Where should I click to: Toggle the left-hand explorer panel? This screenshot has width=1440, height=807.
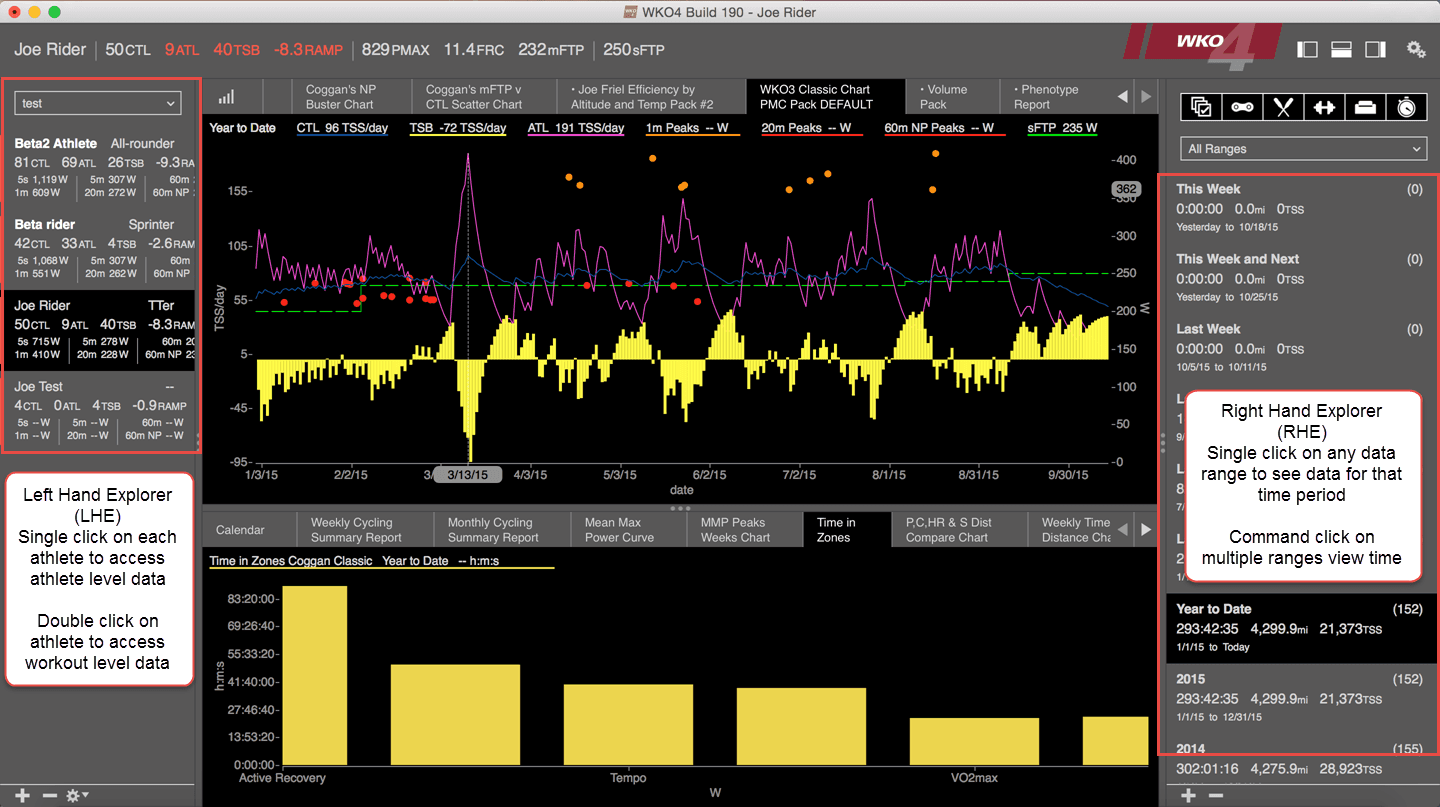(1307, 49)
